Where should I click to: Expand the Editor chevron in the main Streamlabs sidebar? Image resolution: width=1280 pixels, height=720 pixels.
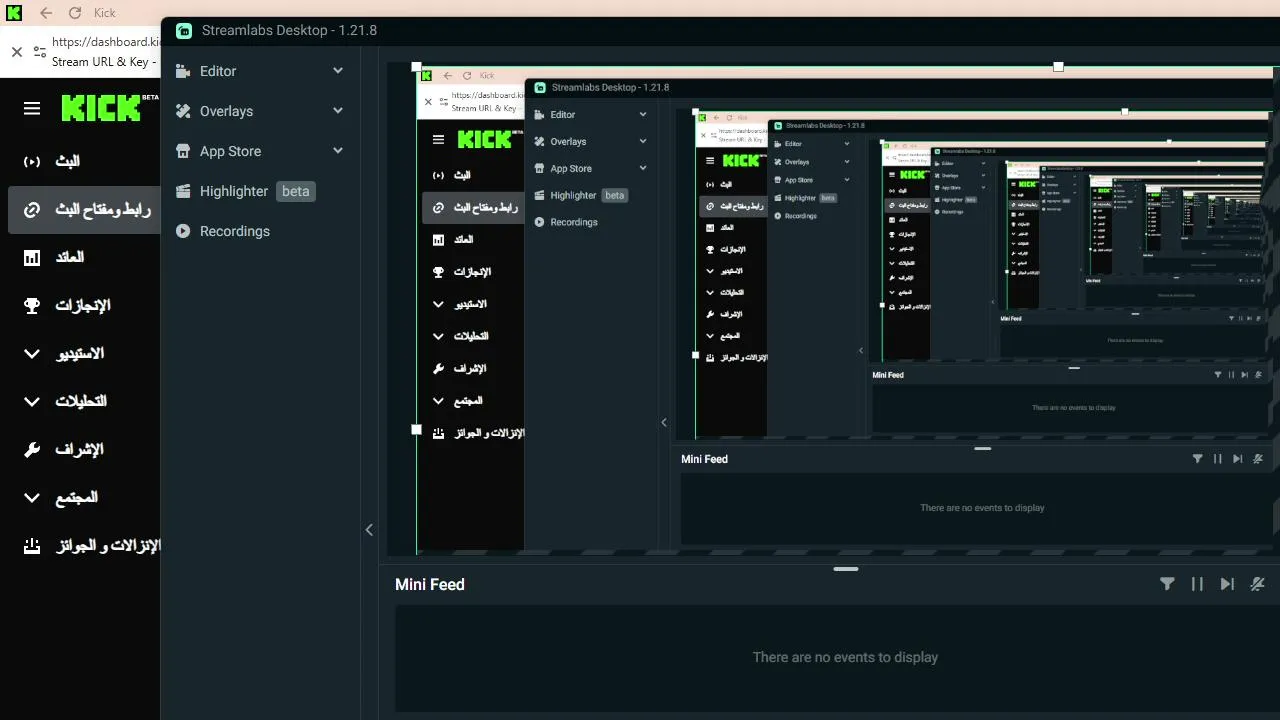(x=338, y=71)
